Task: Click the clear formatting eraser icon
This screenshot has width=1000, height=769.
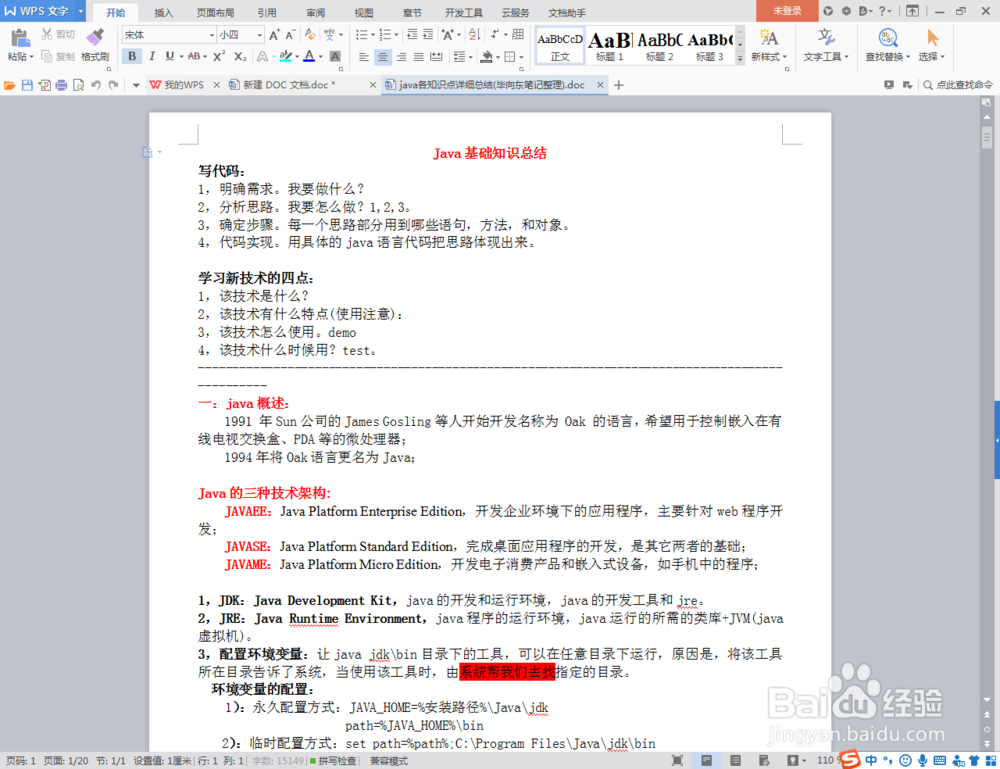Action: coord(311,34)
